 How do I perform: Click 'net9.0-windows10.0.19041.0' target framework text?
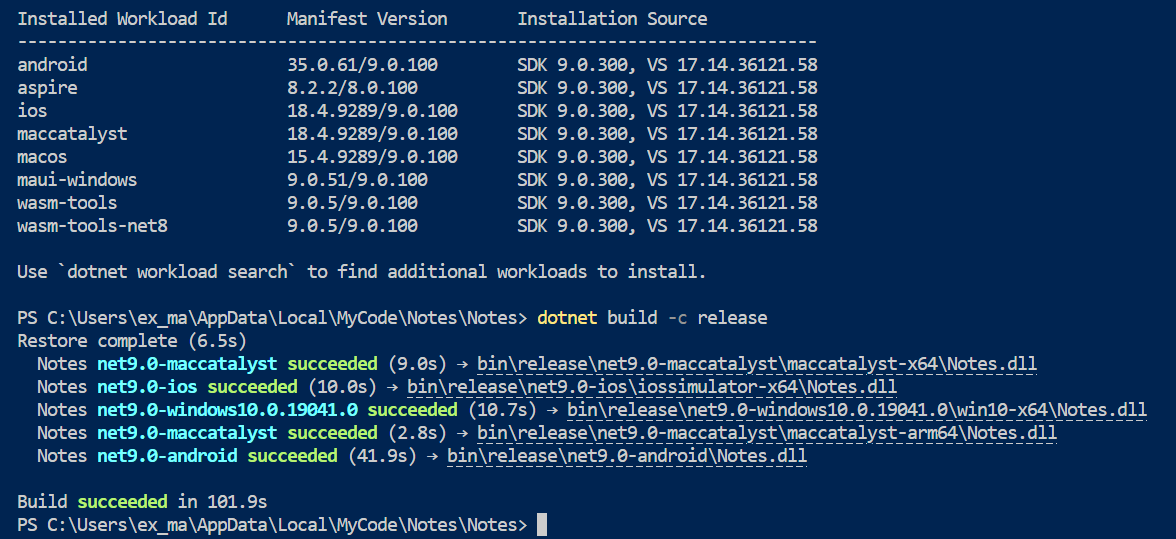coord(227,410)
